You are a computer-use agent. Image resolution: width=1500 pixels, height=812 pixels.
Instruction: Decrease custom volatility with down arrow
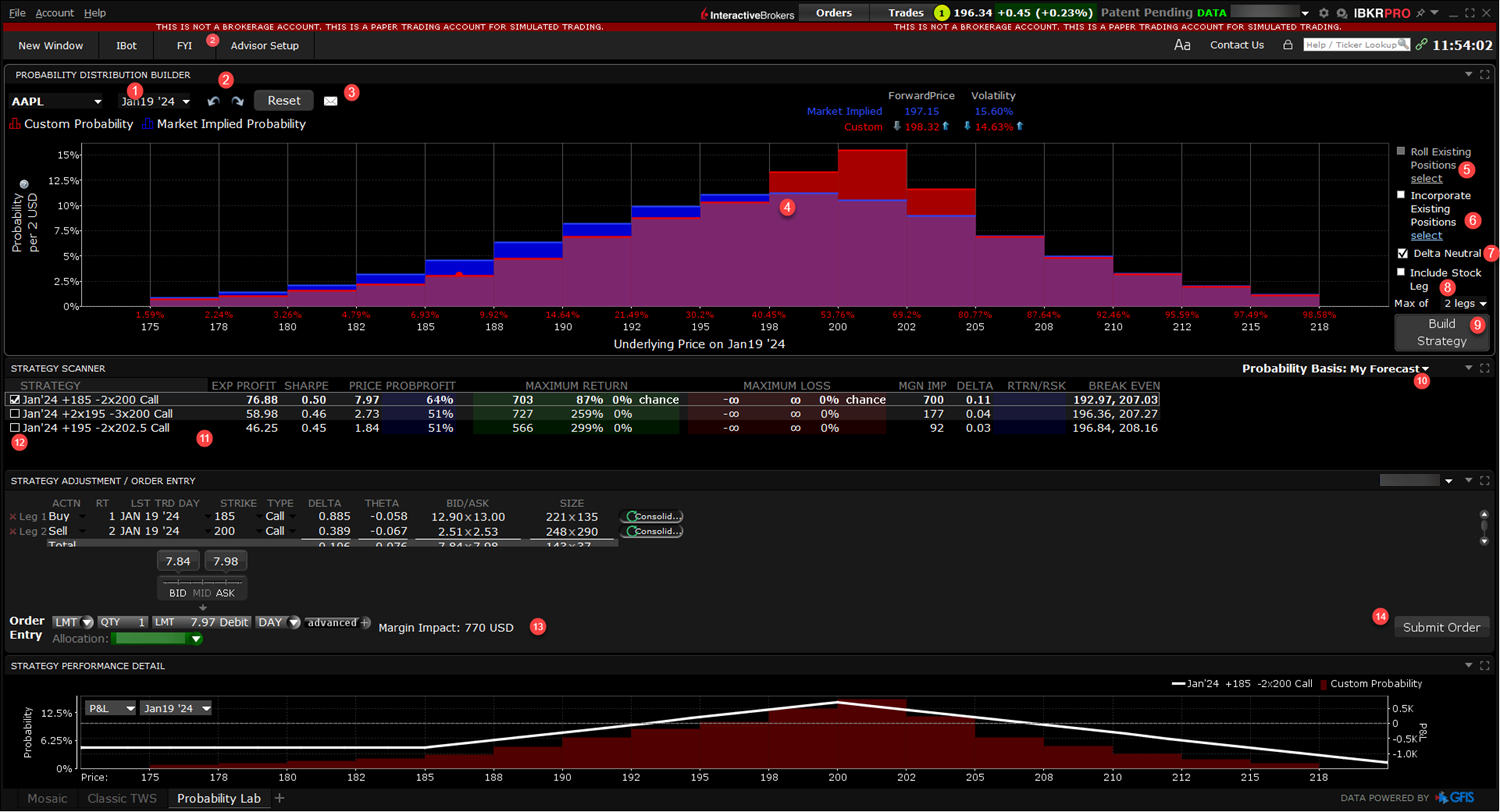[967, 127]
